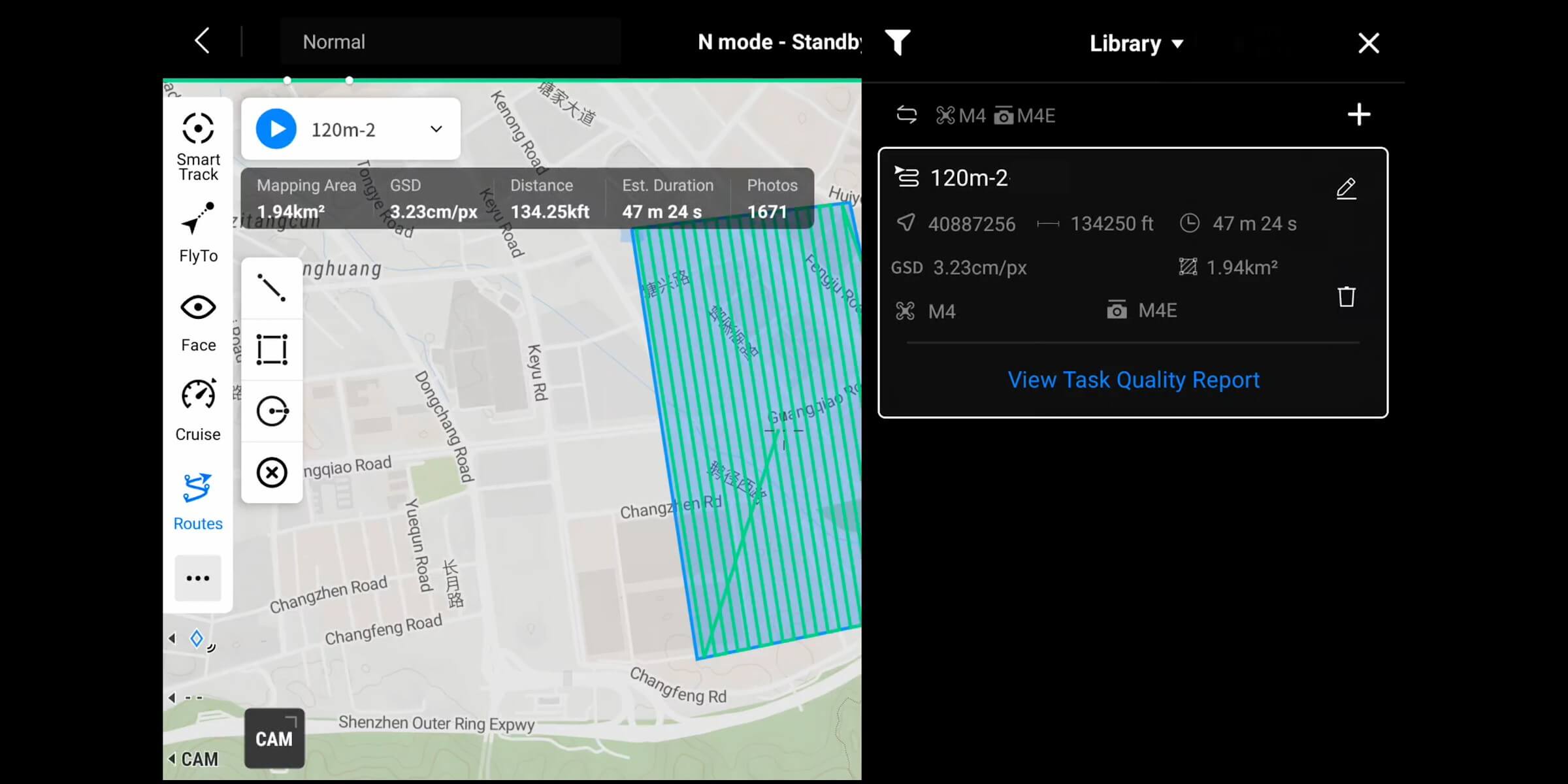Expand the CAM view thumbnail

coord(274,738)
